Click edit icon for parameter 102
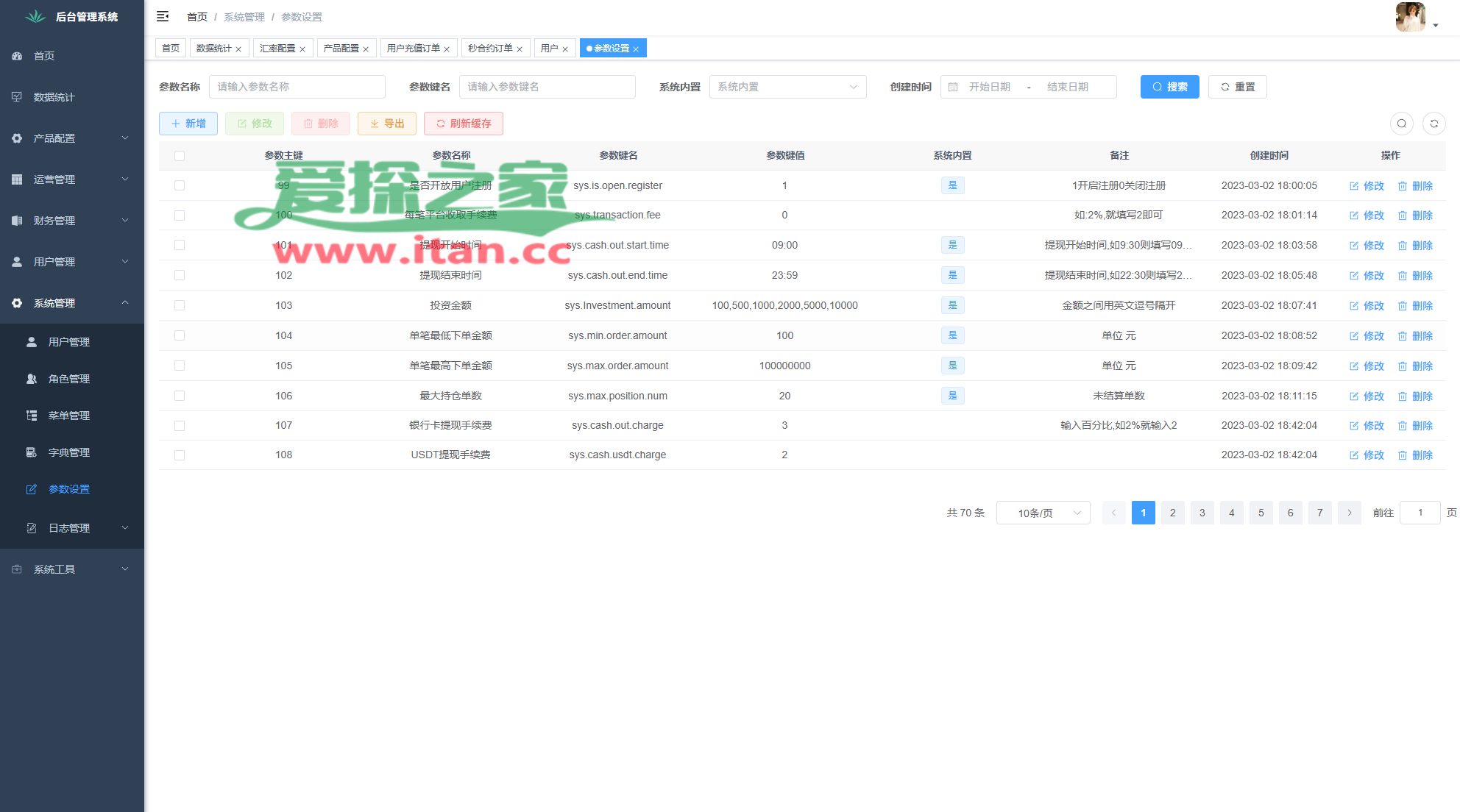 click(x=1353, y=276)
